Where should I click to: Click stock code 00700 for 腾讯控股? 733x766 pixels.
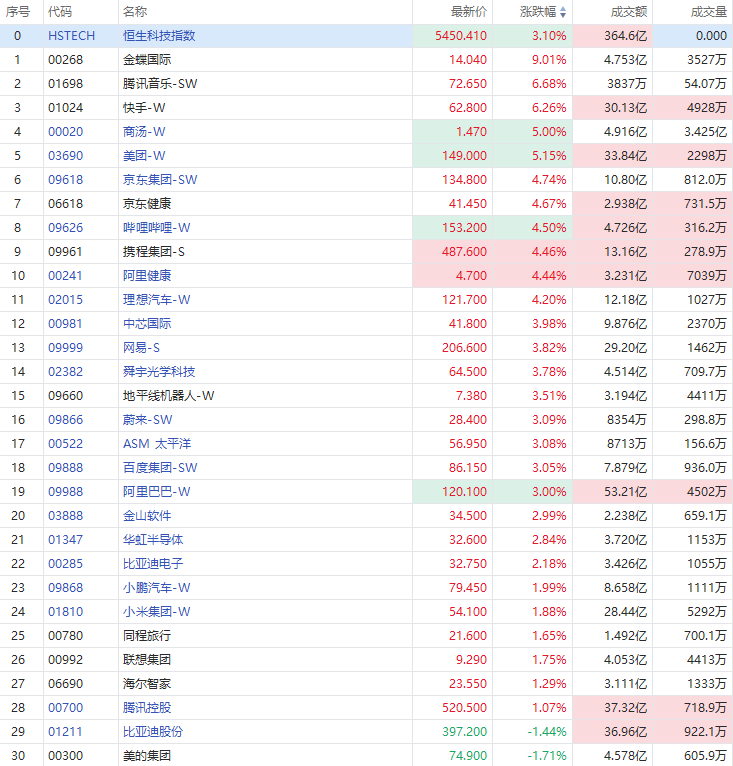click(64, 708)
